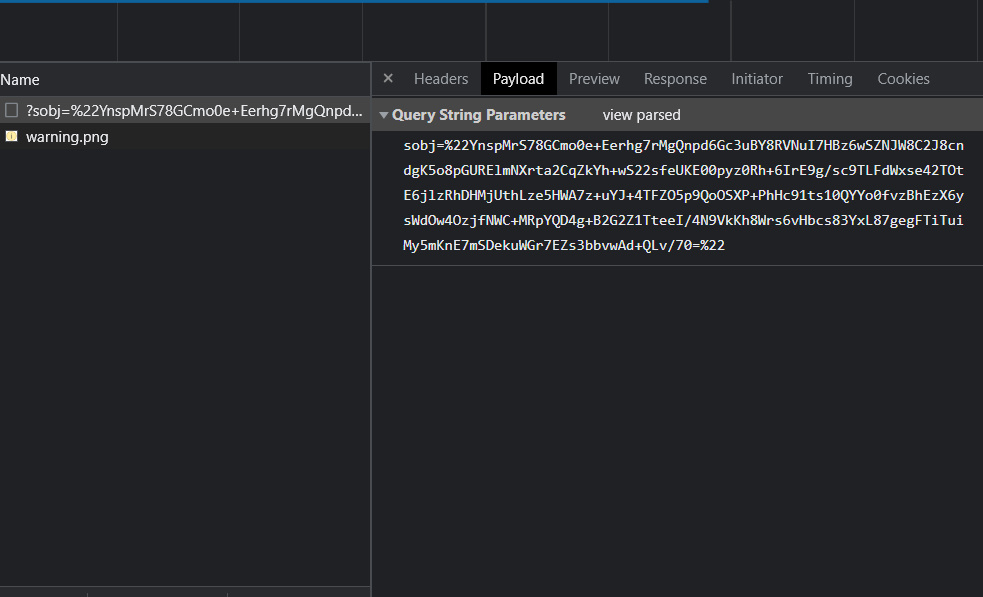This screenshot has width=983, height=597.
Task: Click the warning.png image file icon
Action: click(11, 136)
